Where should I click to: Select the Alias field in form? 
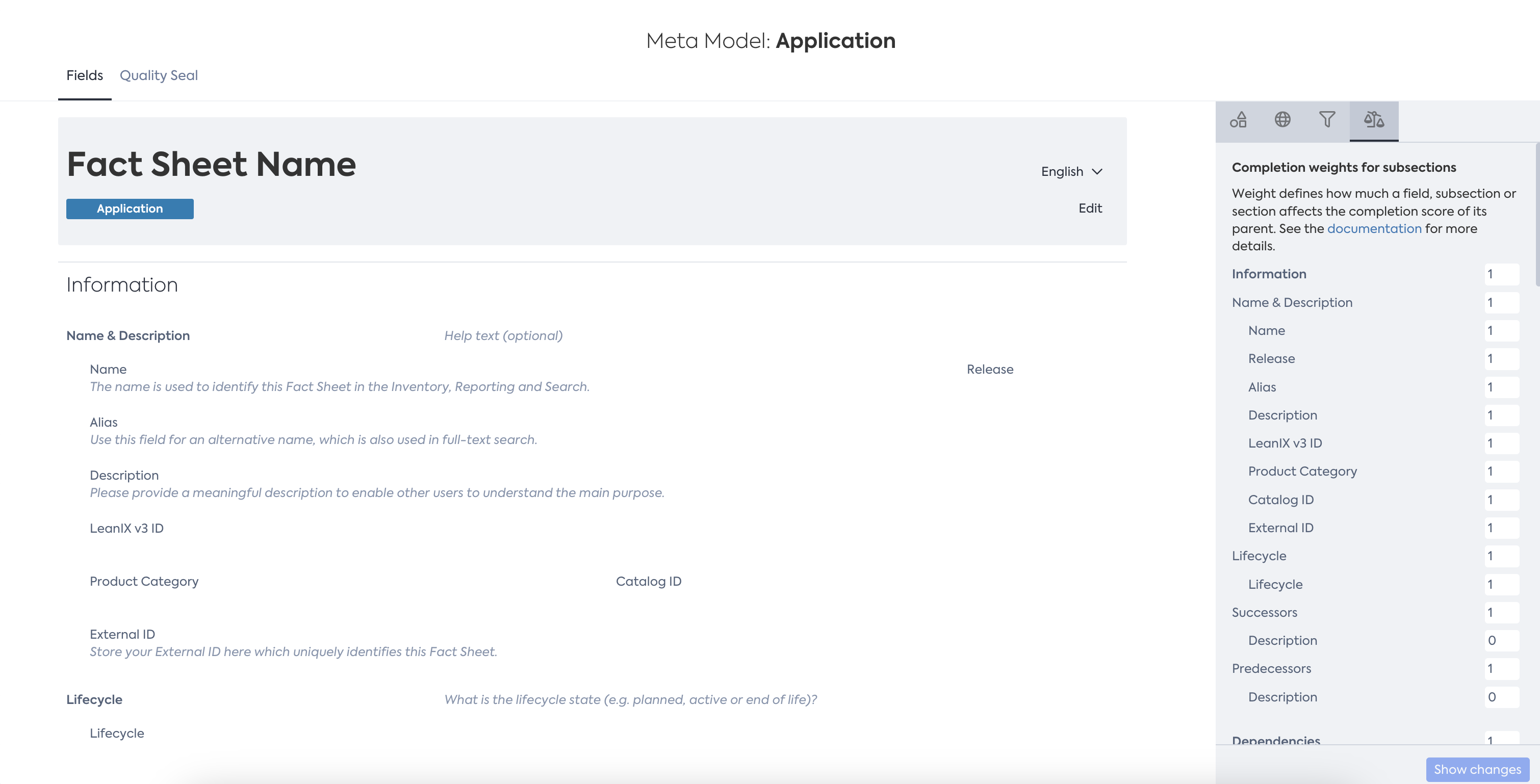104,422
